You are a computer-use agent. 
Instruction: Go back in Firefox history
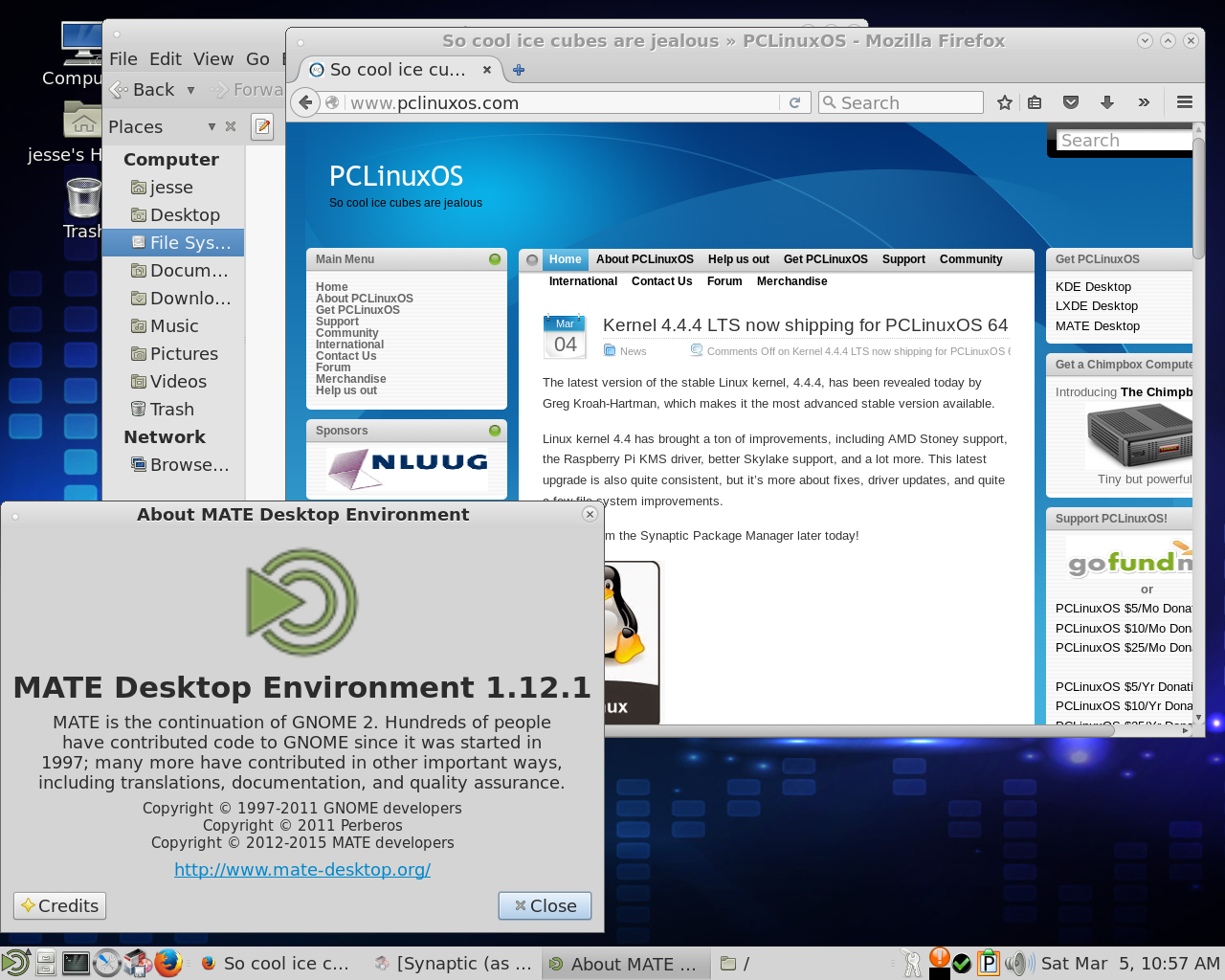coord(304,102)
